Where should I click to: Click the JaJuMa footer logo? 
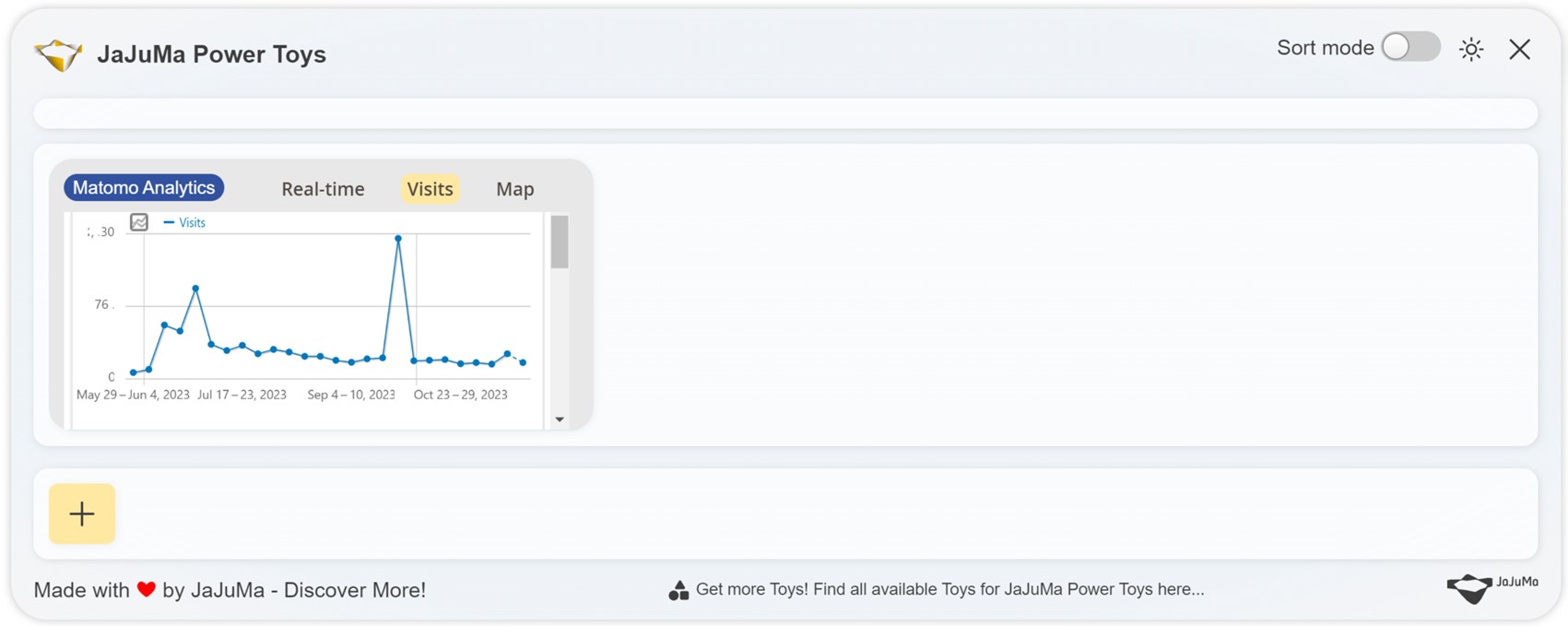tap(1491, 587)
